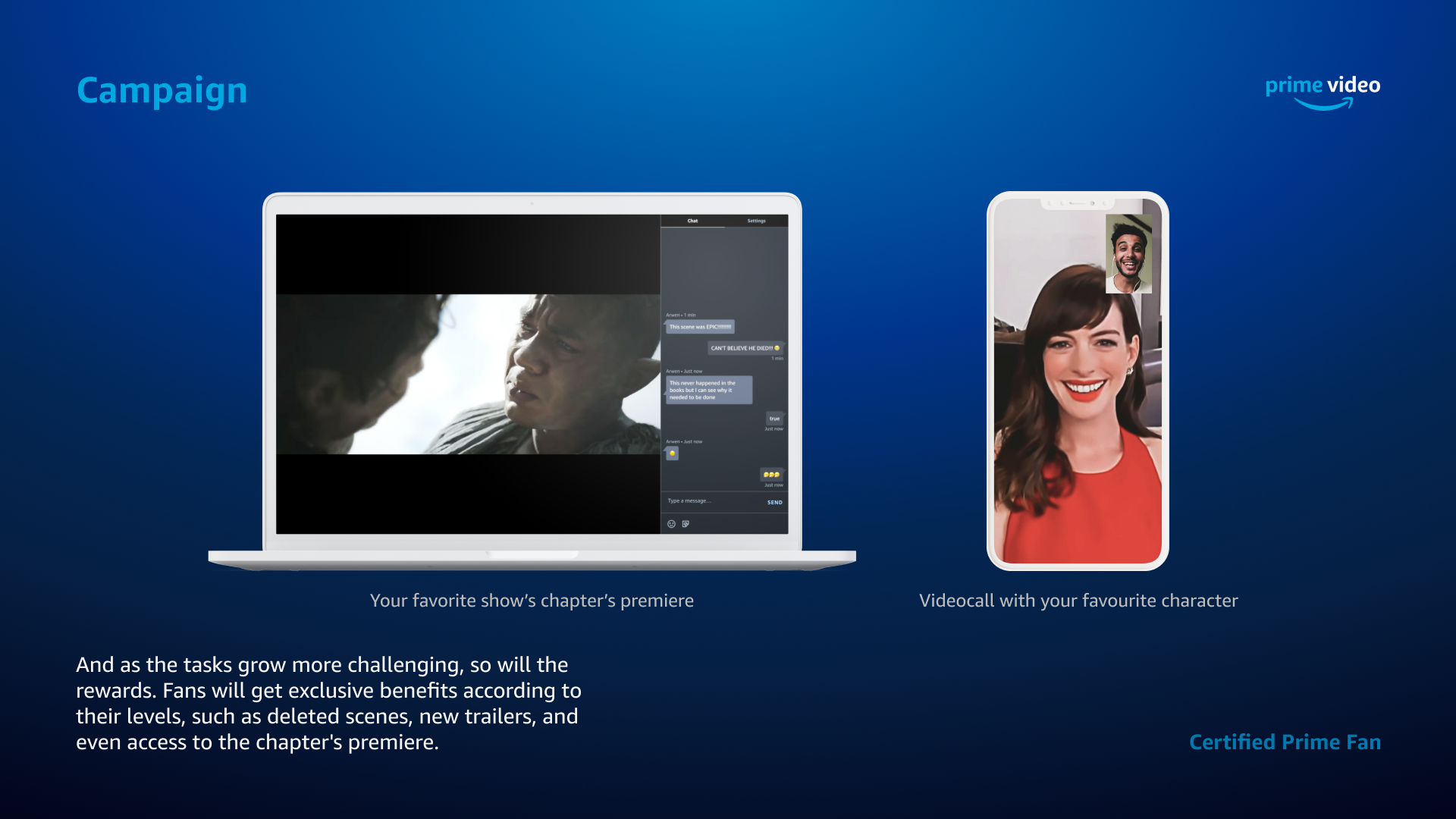Click 'Your favorite show's chapter's premiere' caption
Screen dimensions: 1456x819
532,601
